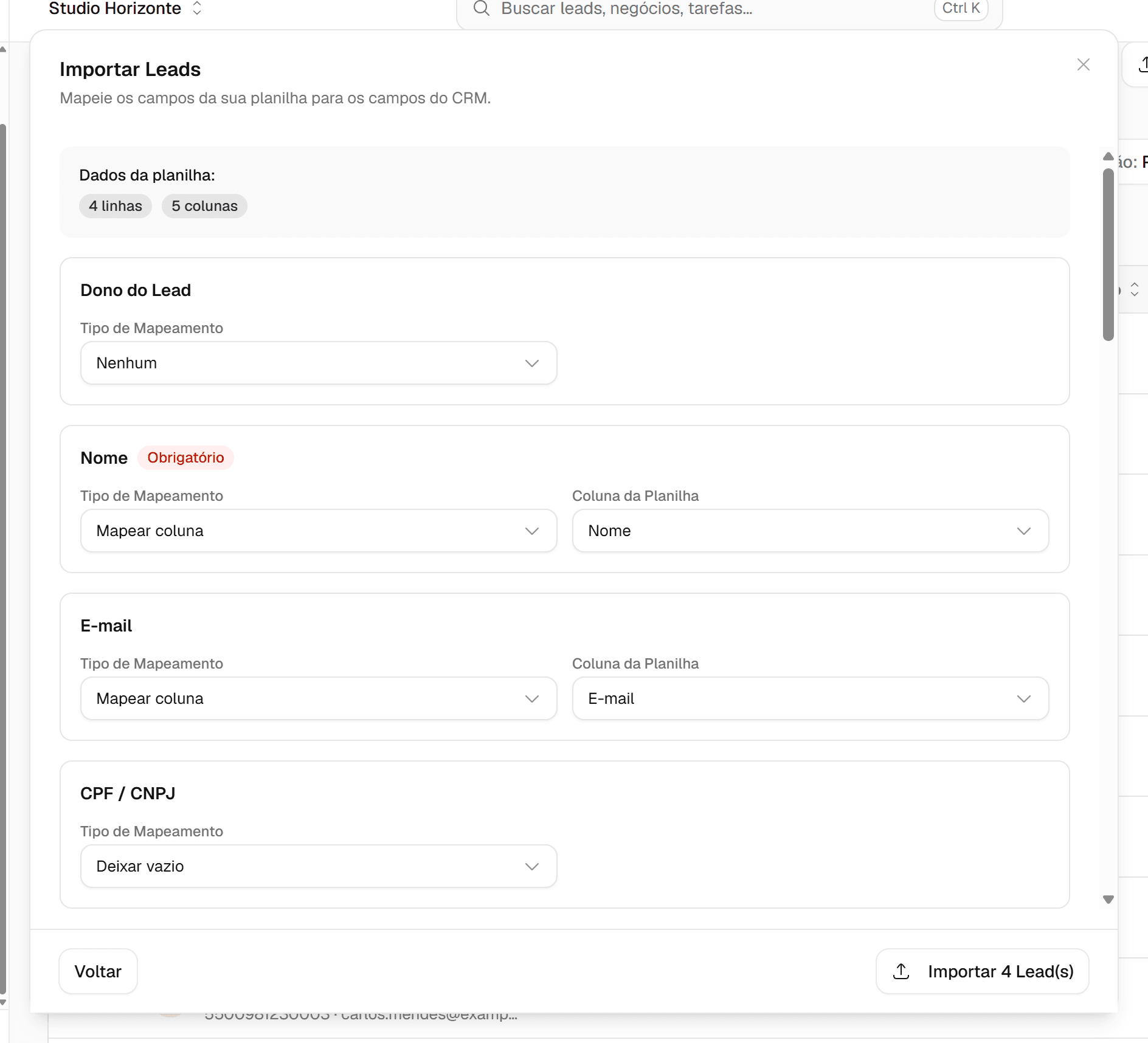
Task: Click the 'Obrigatório' tag next to Nome
Action: coord(185,458)
